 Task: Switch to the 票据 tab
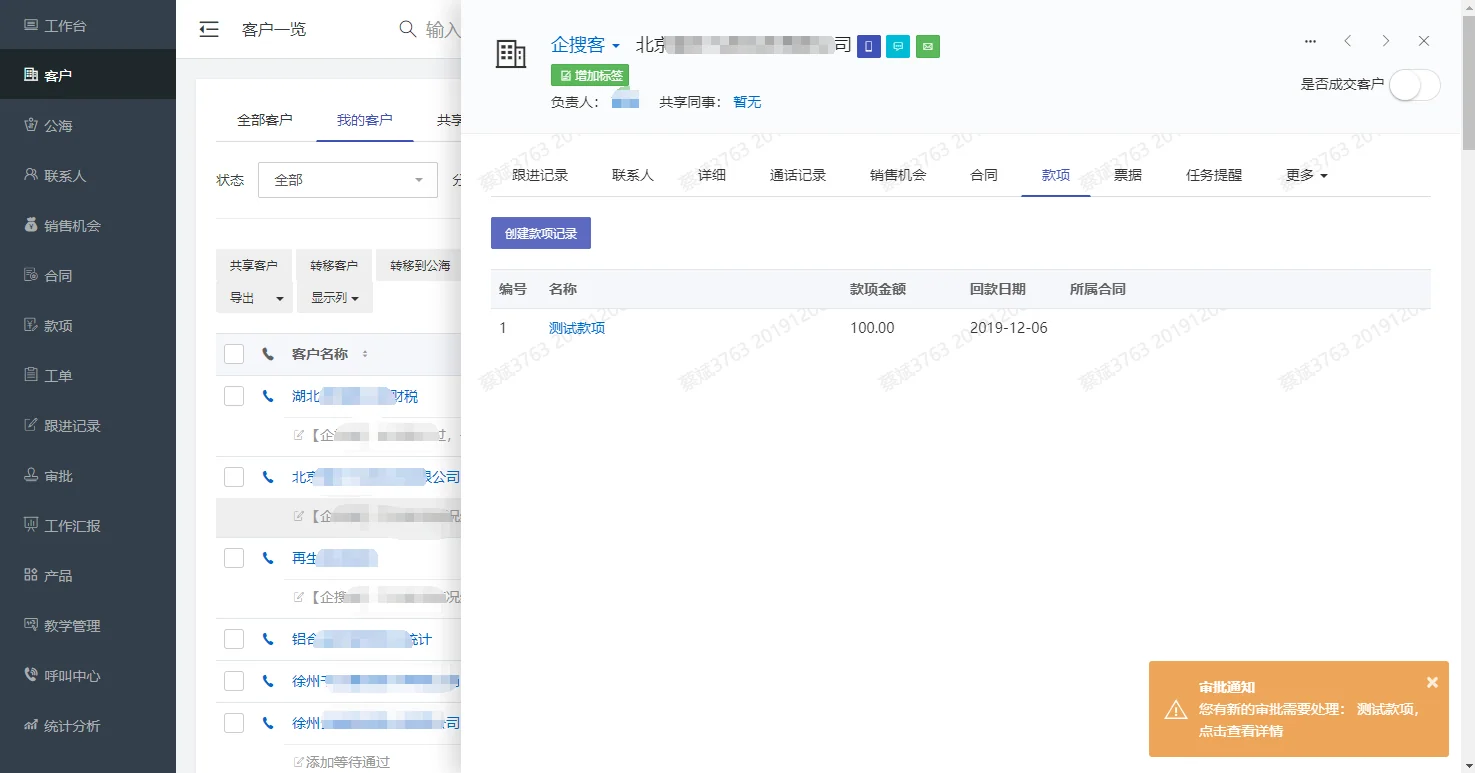[1128, 175]
